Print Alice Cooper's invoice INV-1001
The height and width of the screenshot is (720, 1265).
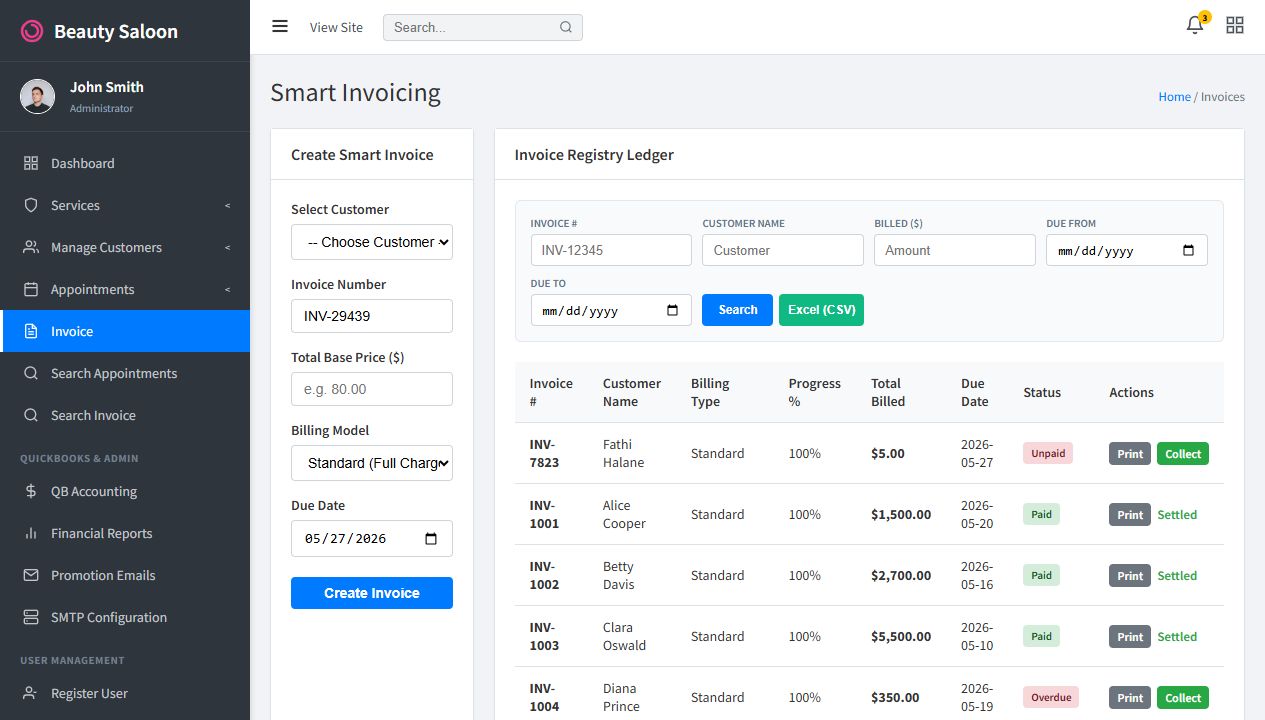(1130, 515)
